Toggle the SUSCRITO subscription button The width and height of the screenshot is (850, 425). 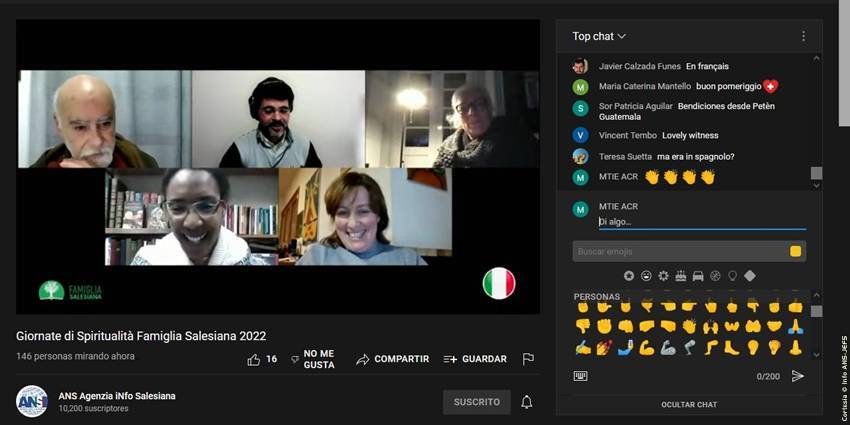(x=476, y=402)
